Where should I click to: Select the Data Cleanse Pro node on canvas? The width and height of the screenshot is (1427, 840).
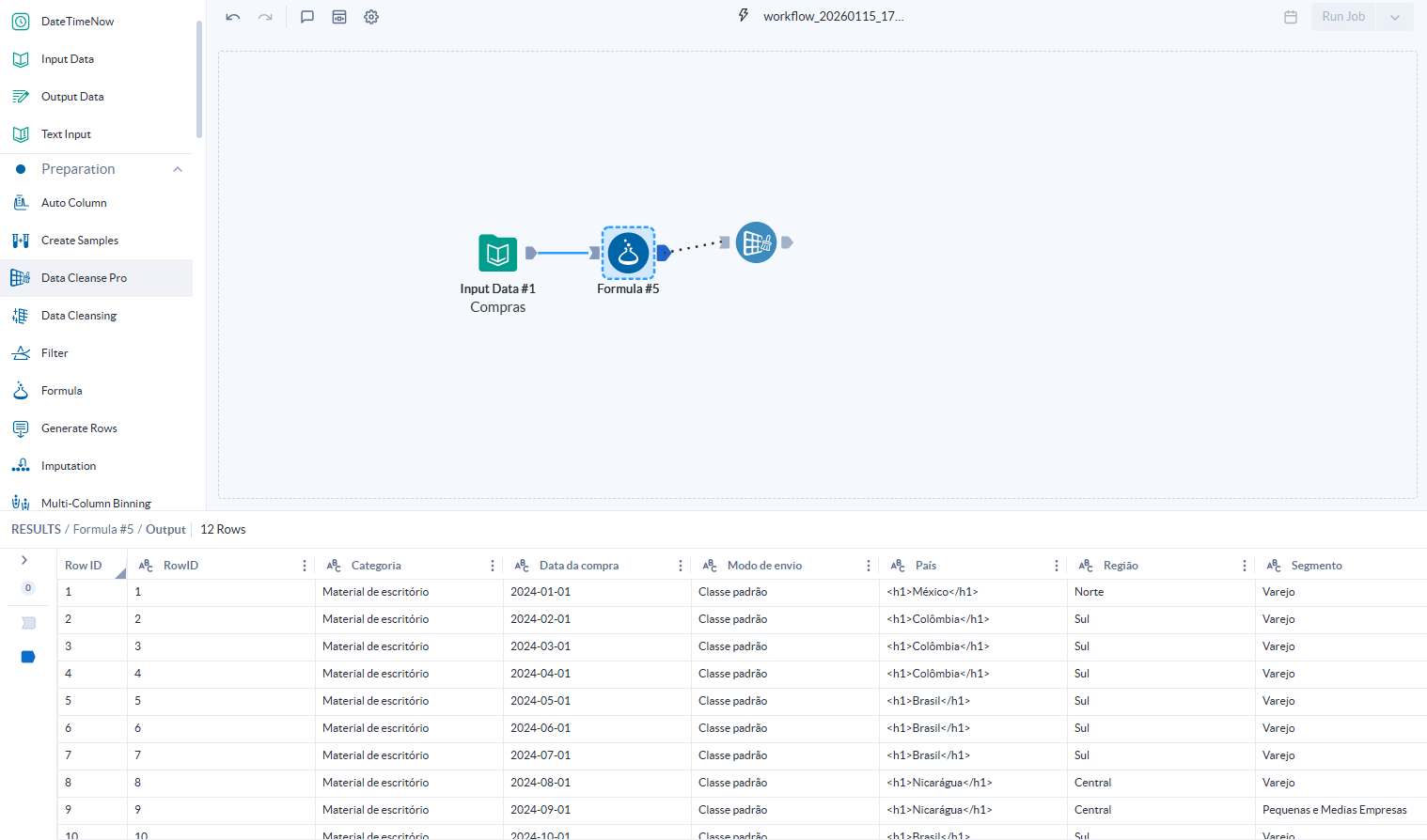pyautogui.click(x=756, y=242)
